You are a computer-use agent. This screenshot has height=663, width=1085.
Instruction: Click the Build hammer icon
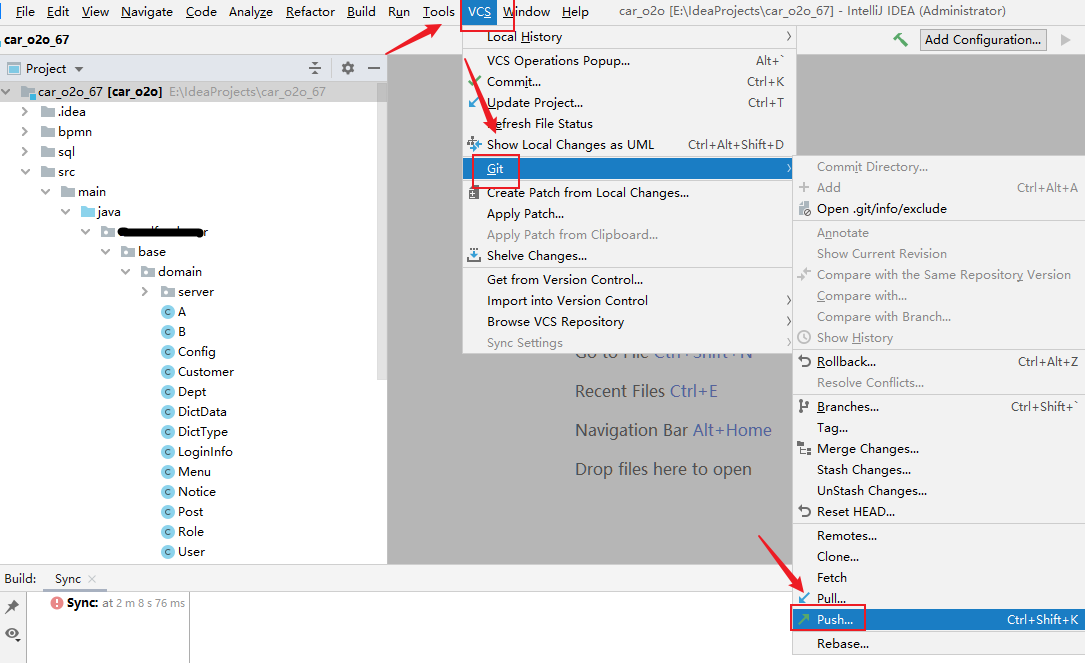900,39
